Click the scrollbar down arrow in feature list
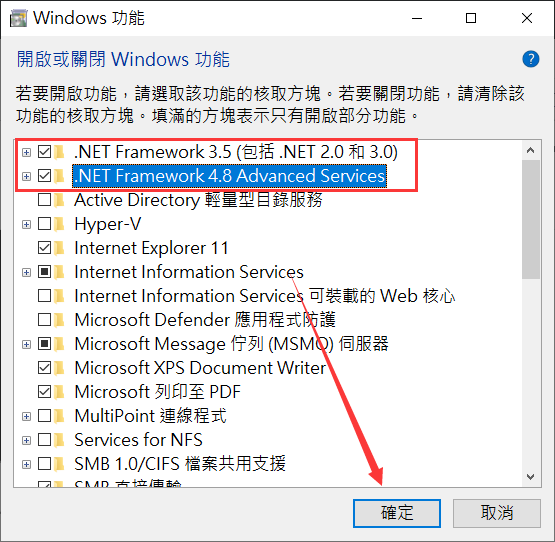This screenshot has width=555, height=542. (x=530, y=477)
